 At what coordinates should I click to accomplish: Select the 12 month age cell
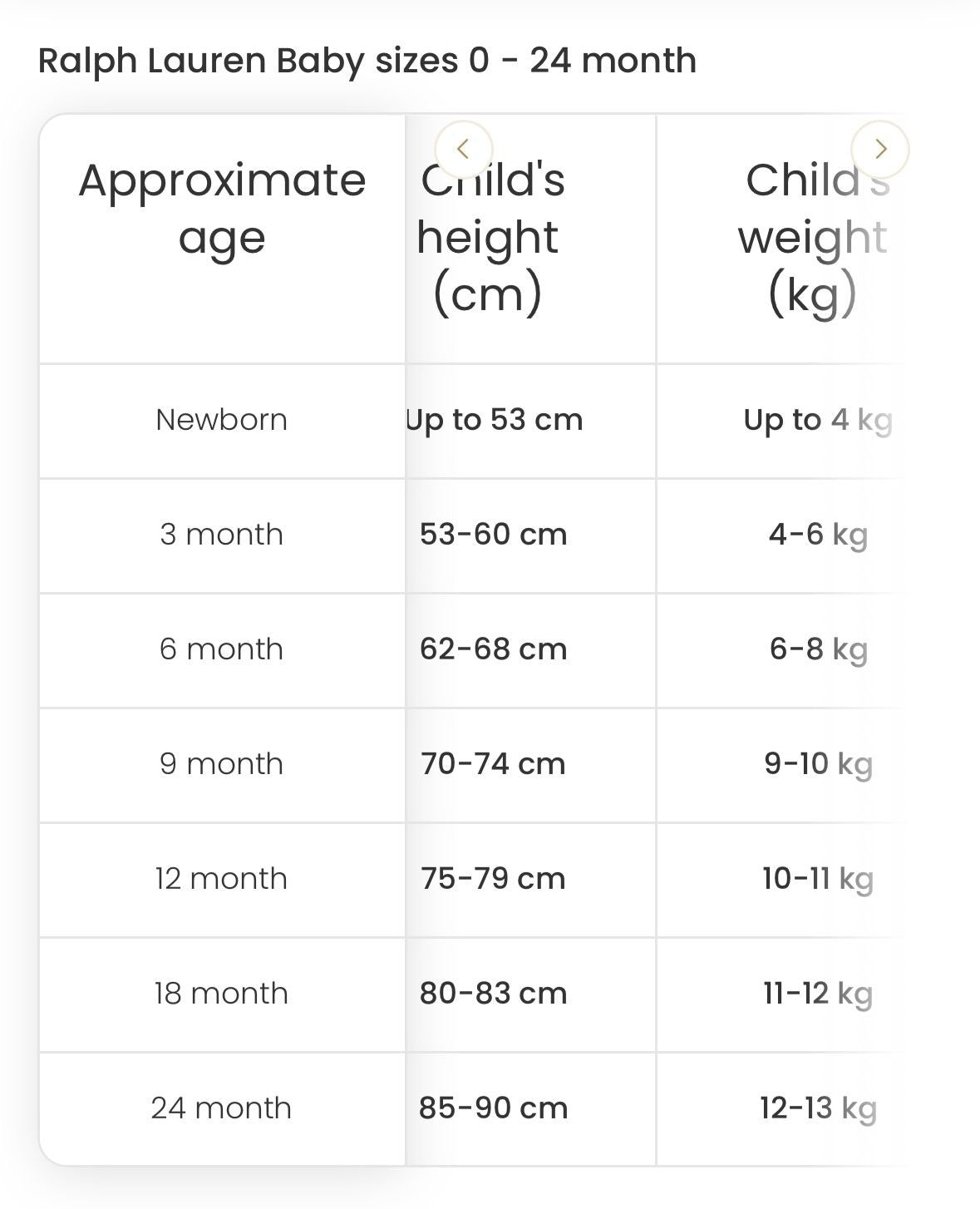(x=220, y=879)
